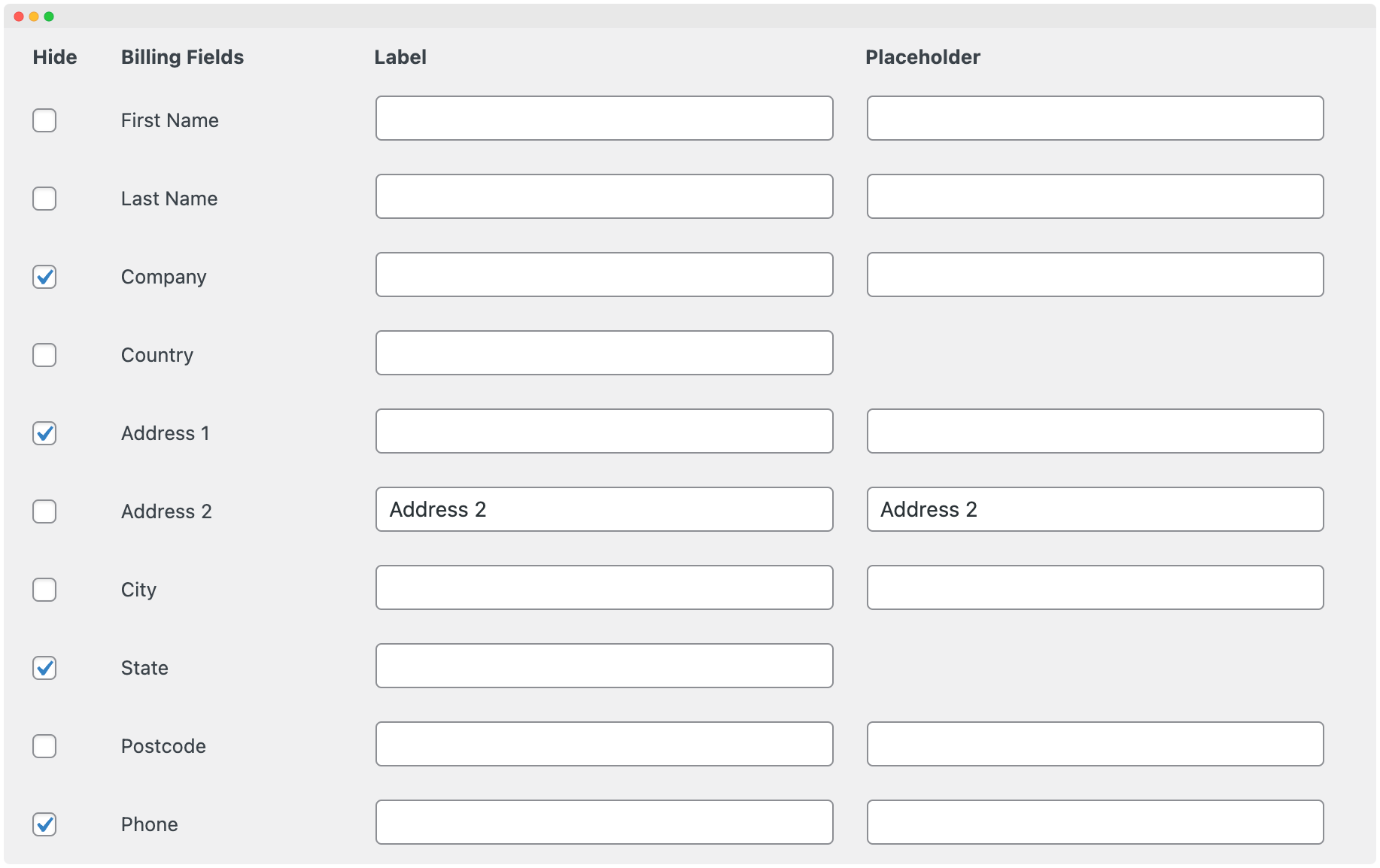This screenshot has height=868, width=1380.
Task: Click the Phone label text box
Action: tap(604, 822)
